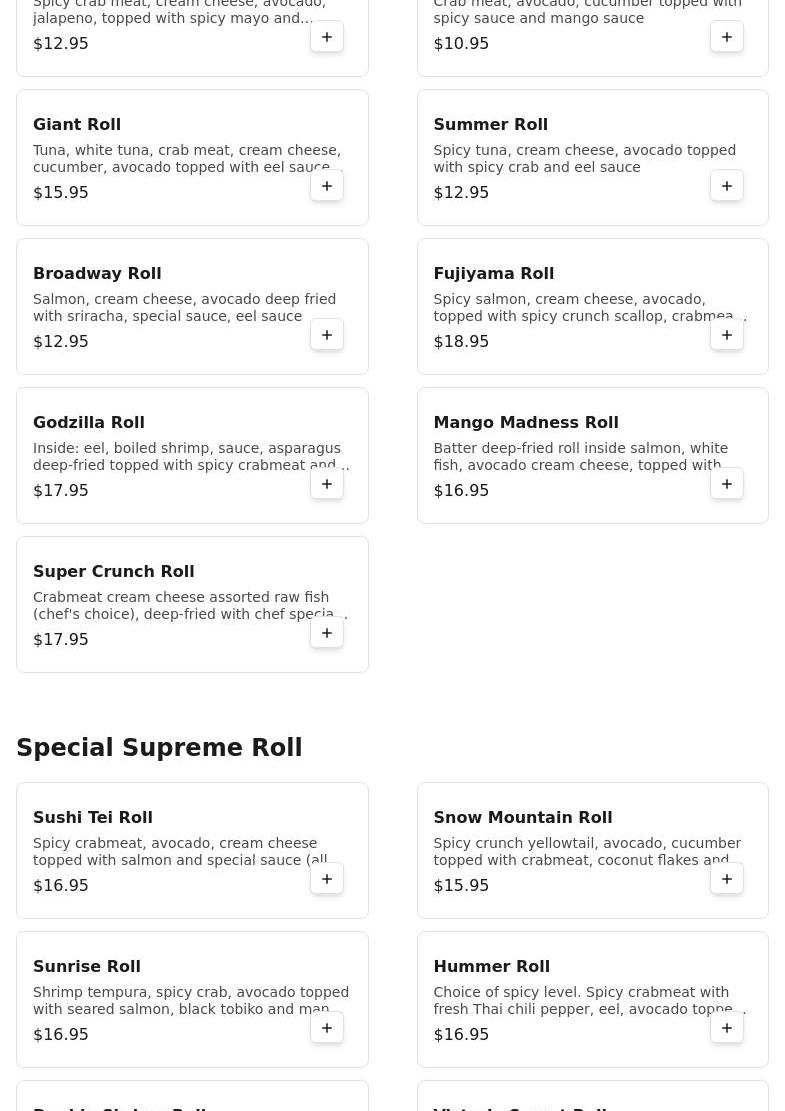785x1111 pixels.
Task: Add Summer Roll with plus button
Action: [x=727, y=186]
